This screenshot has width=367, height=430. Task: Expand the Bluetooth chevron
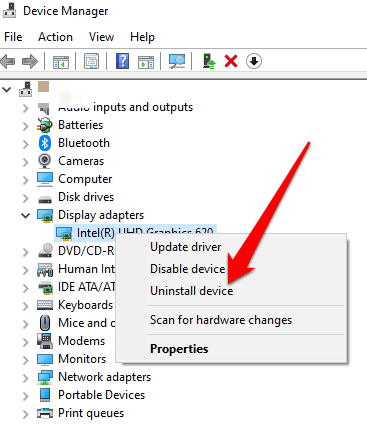point(26,144)
